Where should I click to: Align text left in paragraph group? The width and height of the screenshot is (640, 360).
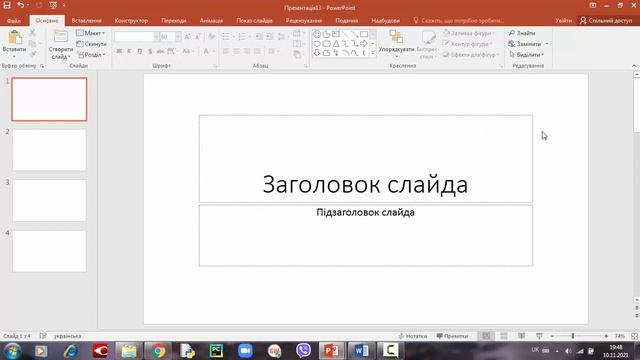click(x=226, y=51)
